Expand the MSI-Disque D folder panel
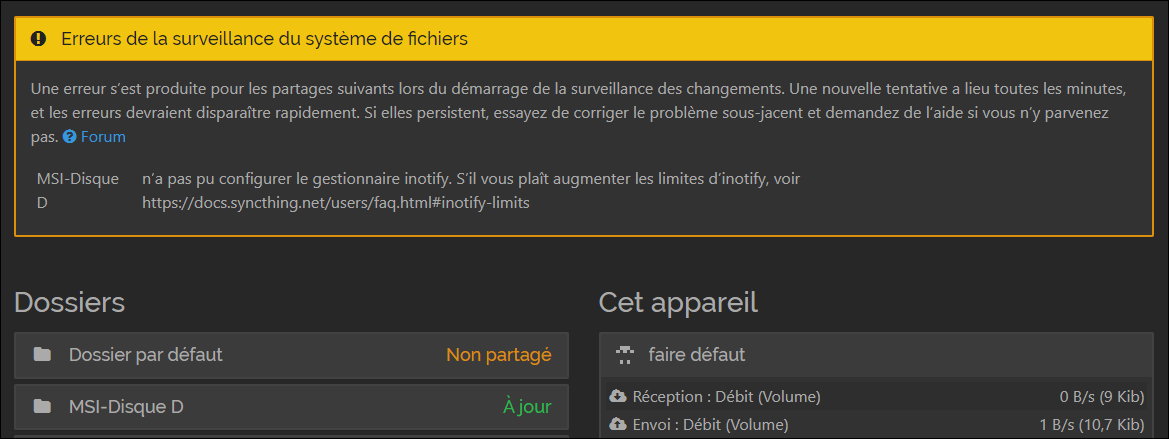Image resolution: width=1169 pixels, height=439 pixels. tap(292, 407)
